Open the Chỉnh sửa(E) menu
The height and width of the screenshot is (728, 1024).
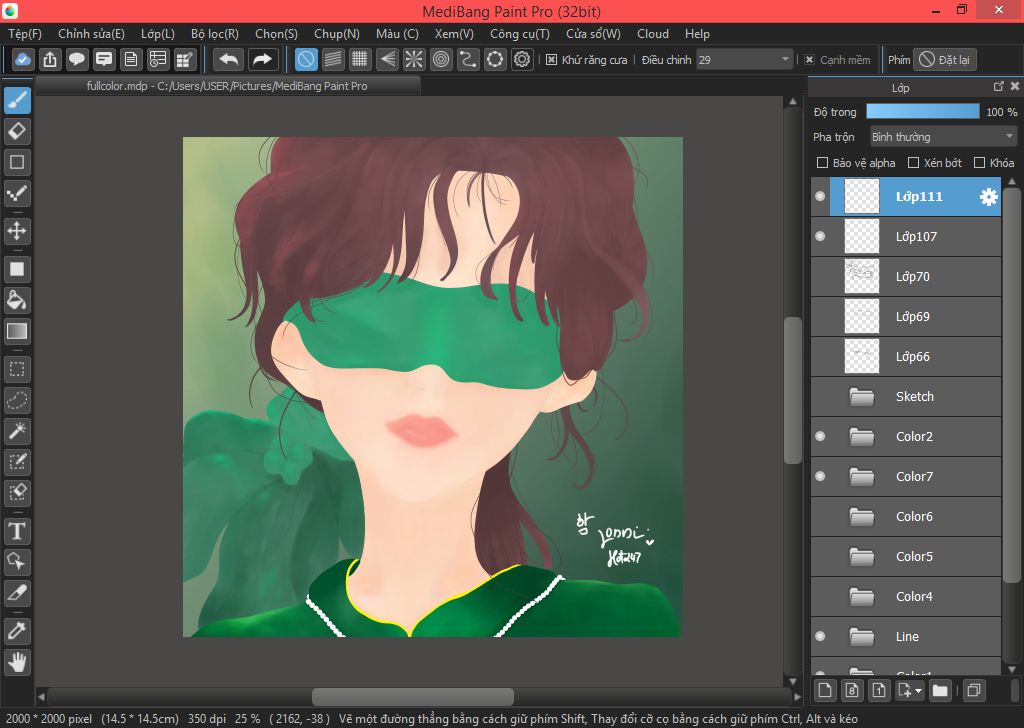[x=91, y=34]
